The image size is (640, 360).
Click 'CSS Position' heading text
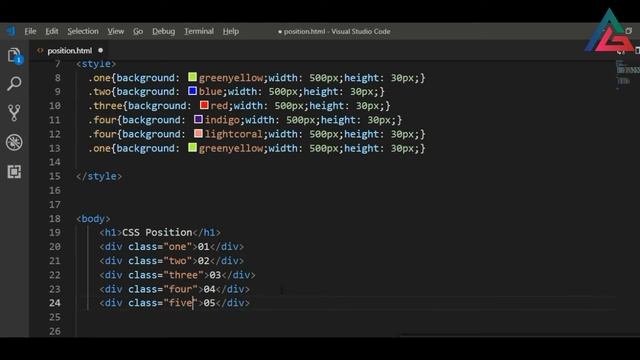tap(157, 233)
